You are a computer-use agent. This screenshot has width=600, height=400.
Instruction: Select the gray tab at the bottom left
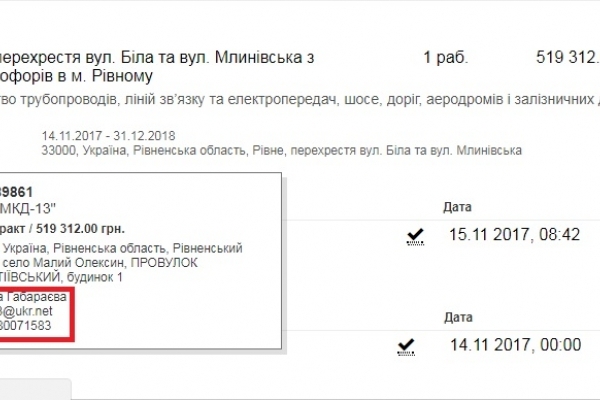[35, 389]
